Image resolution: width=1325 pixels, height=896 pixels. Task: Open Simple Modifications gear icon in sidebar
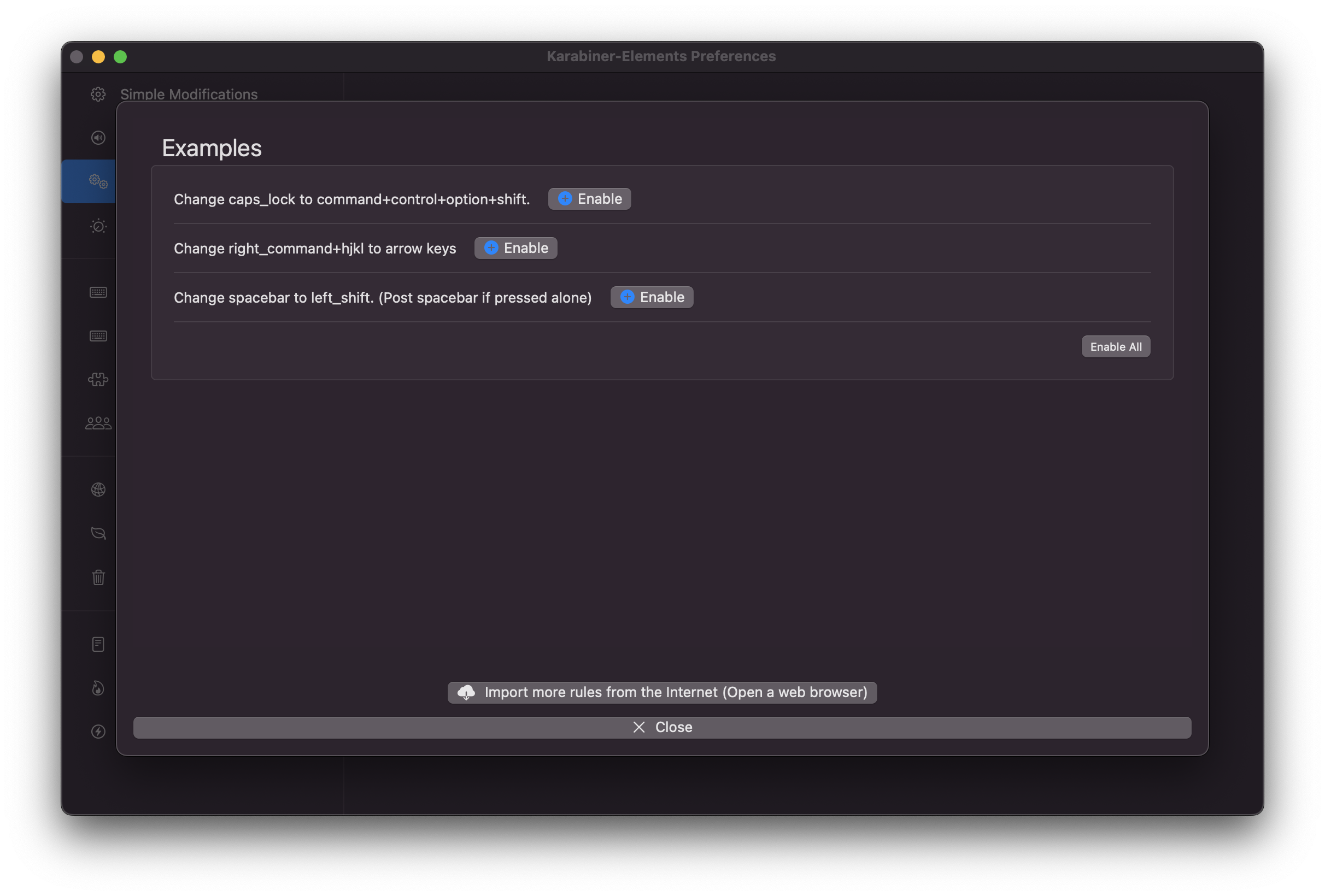98,94
